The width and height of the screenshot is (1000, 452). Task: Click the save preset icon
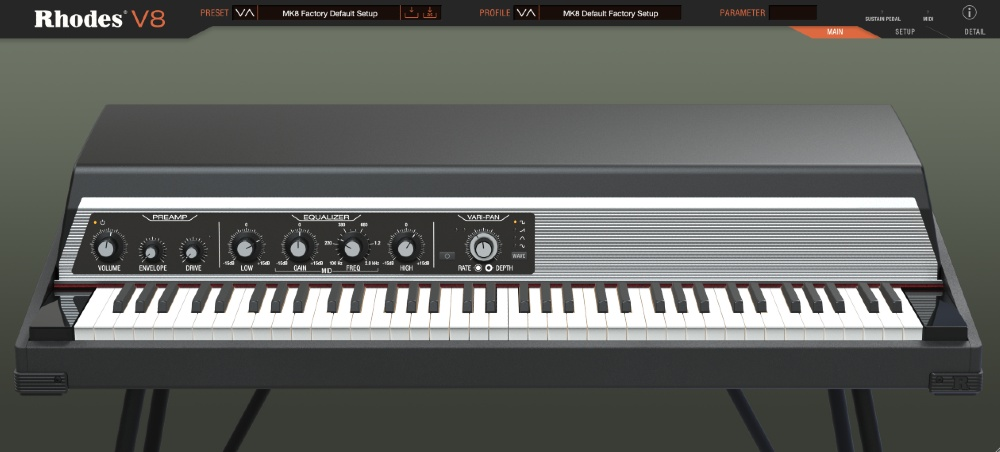(411, 13)
